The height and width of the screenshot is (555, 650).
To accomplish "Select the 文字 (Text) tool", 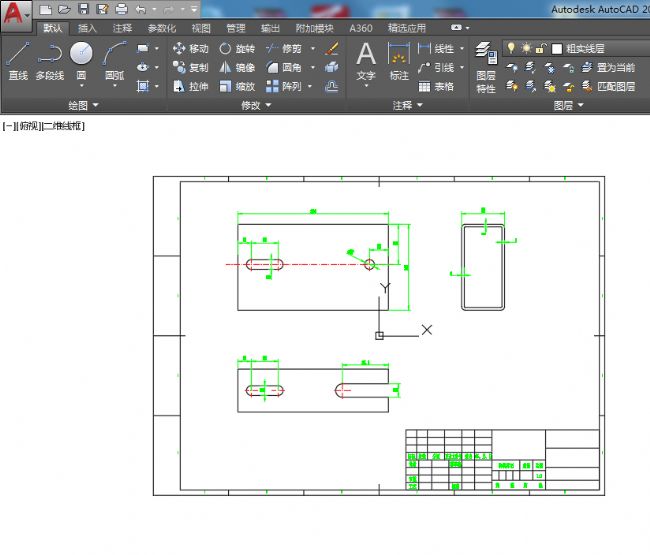I will (x=366, y=60).
